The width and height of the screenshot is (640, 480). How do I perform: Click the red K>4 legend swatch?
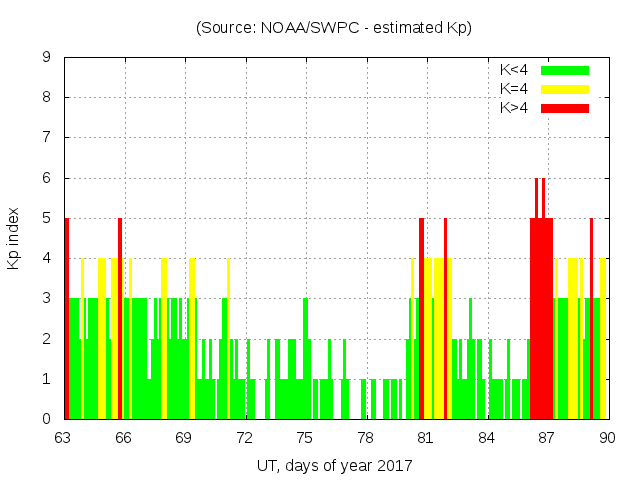(565, 107)
